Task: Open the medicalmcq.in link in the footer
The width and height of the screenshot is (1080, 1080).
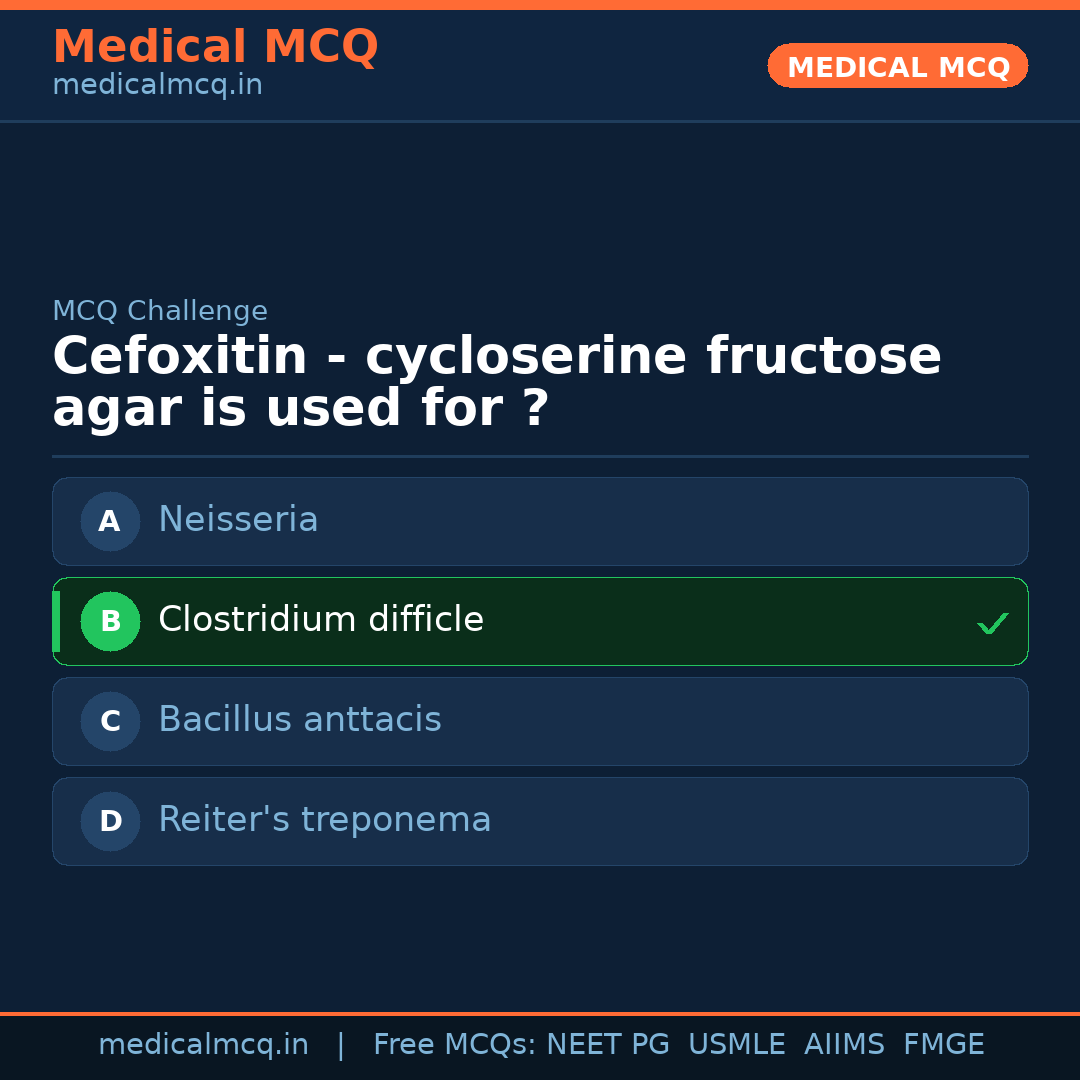Action: coord(203,1045)
